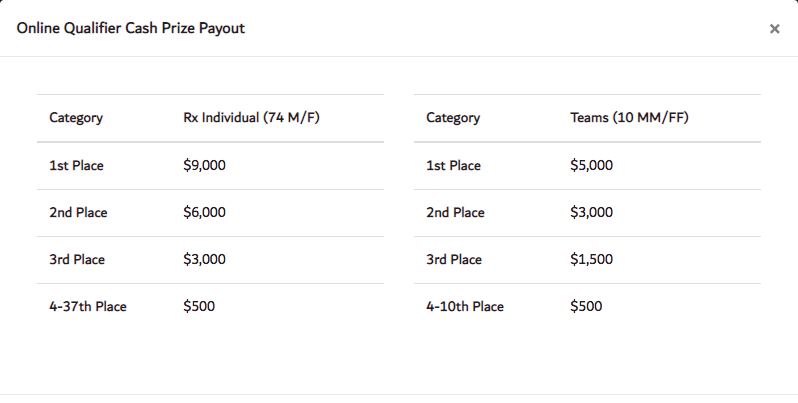Click the $500 prize for 4-37th place
798x403 pixels.
pyautogui.click(x=199, y=306)
